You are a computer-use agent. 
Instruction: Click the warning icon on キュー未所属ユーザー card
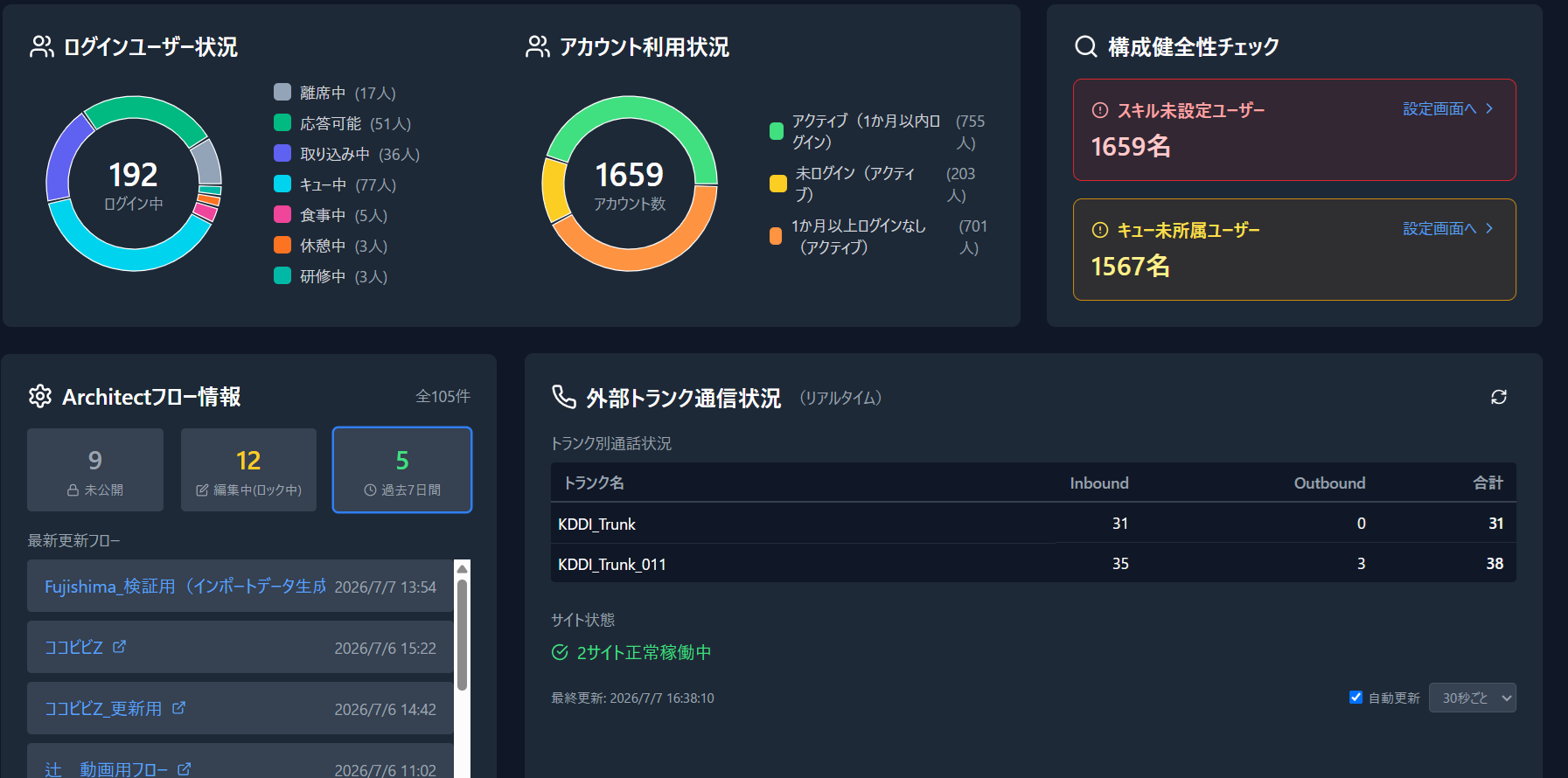tap(1100, 230)
